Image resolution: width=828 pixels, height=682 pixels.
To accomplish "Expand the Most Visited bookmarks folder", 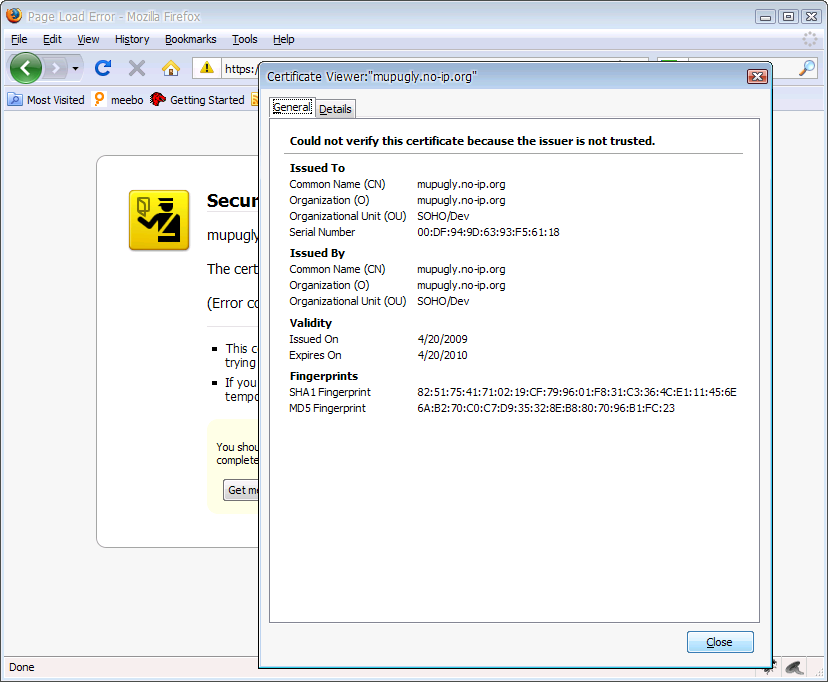I will click(46, 100).
